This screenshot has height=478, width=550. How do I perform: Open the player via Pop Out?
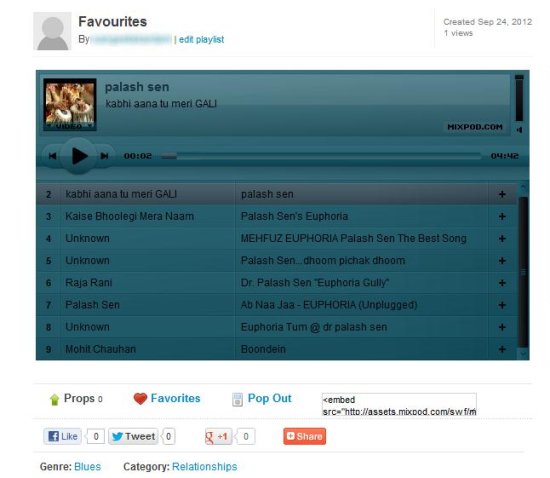pos(269,398)
